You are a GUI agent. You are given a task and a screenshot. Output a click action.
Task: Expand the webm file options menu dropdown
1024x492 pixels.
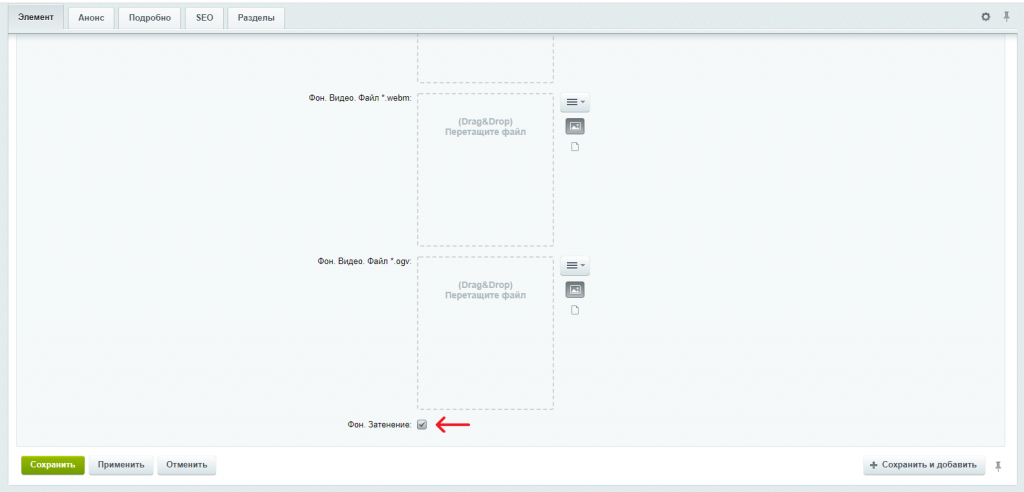pyautogui.click(x=575, y=102)
